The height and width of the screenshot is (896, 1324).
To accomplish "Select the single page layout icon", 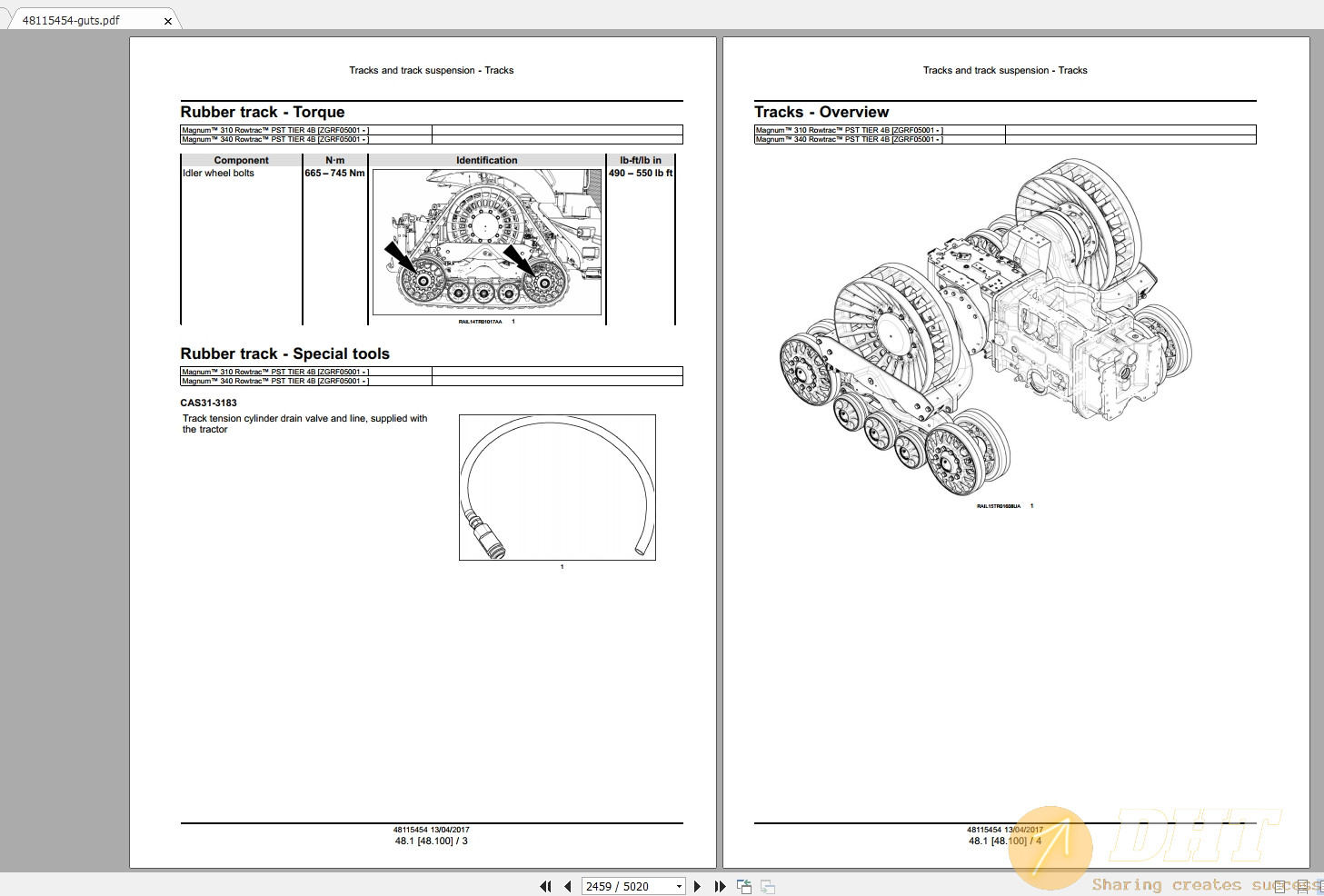I will [1279, 886].
